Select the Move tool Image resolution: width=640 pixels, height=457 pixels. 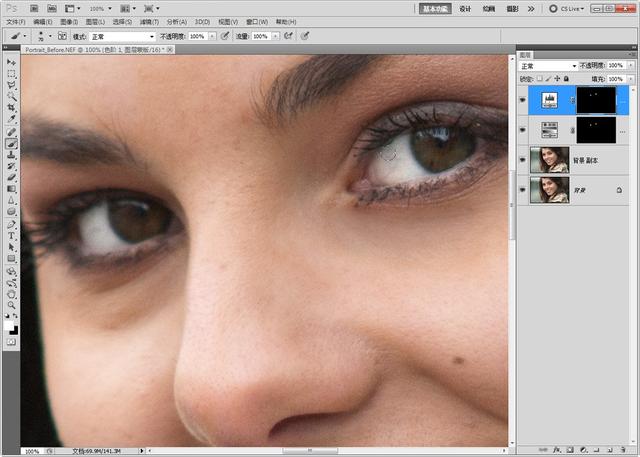click(11, 62)
